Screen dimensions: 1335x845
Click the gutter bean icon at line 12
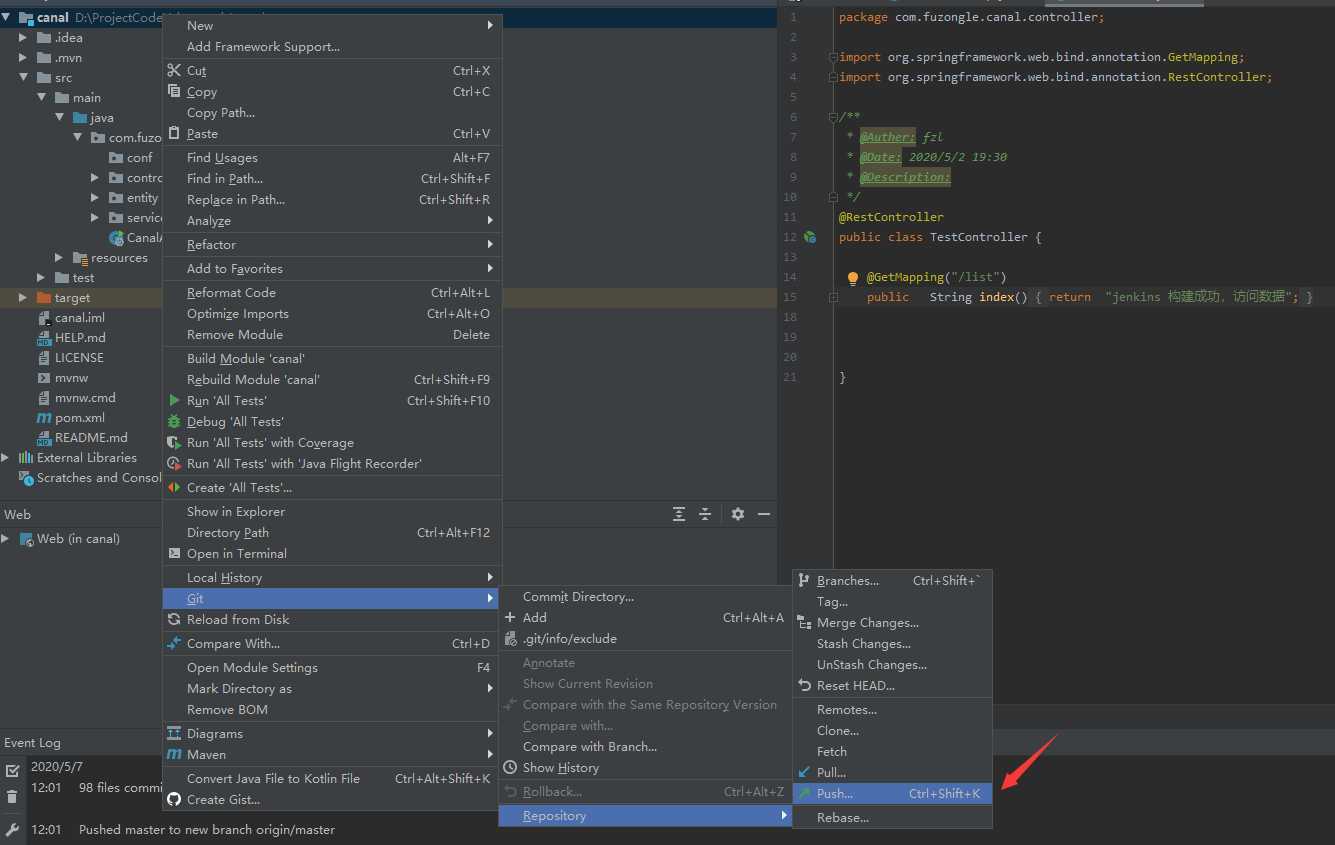pyautogui.click(x=810, y=237)
